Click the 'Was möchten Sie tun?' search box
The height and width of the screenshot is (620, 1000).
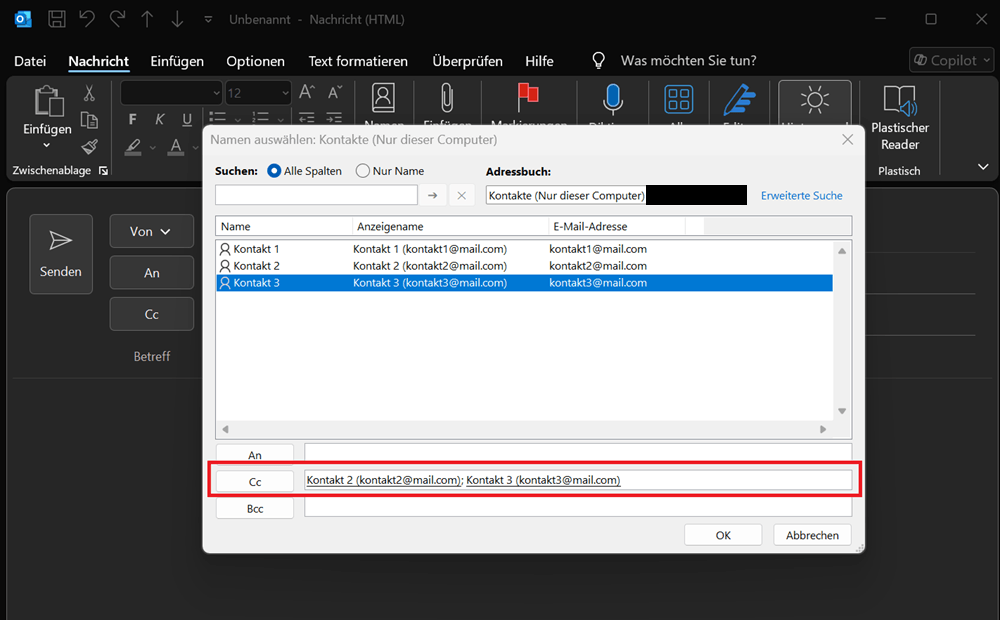[688, 61]
